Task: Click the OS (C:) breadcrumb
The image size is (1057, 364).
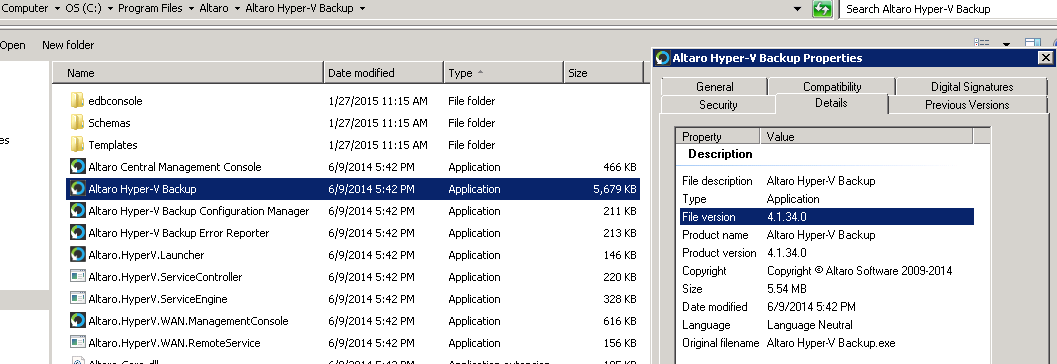Action: coord(83,9)
